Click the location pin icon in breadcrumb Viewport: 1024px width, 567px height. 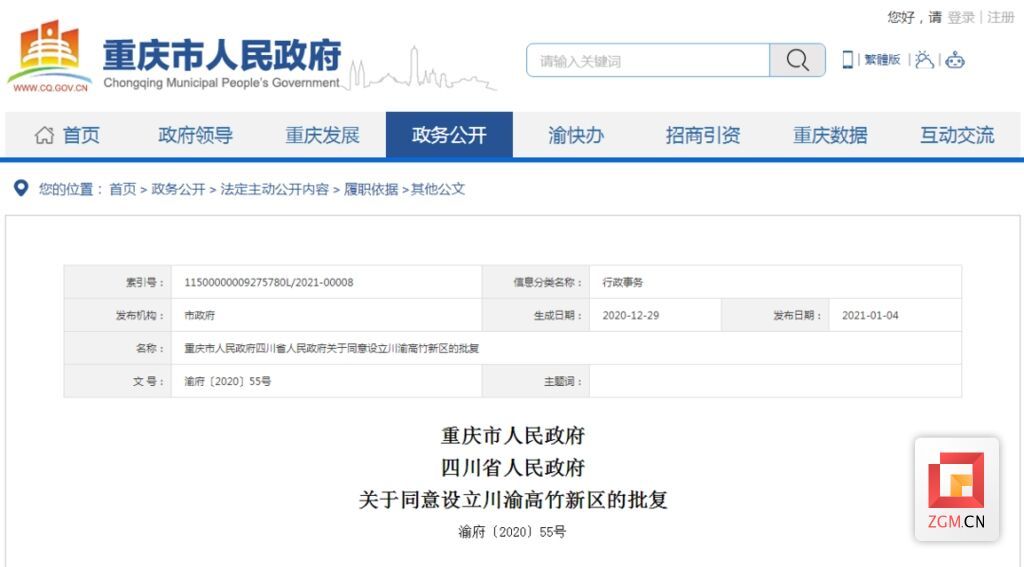[x=21, y=188]
